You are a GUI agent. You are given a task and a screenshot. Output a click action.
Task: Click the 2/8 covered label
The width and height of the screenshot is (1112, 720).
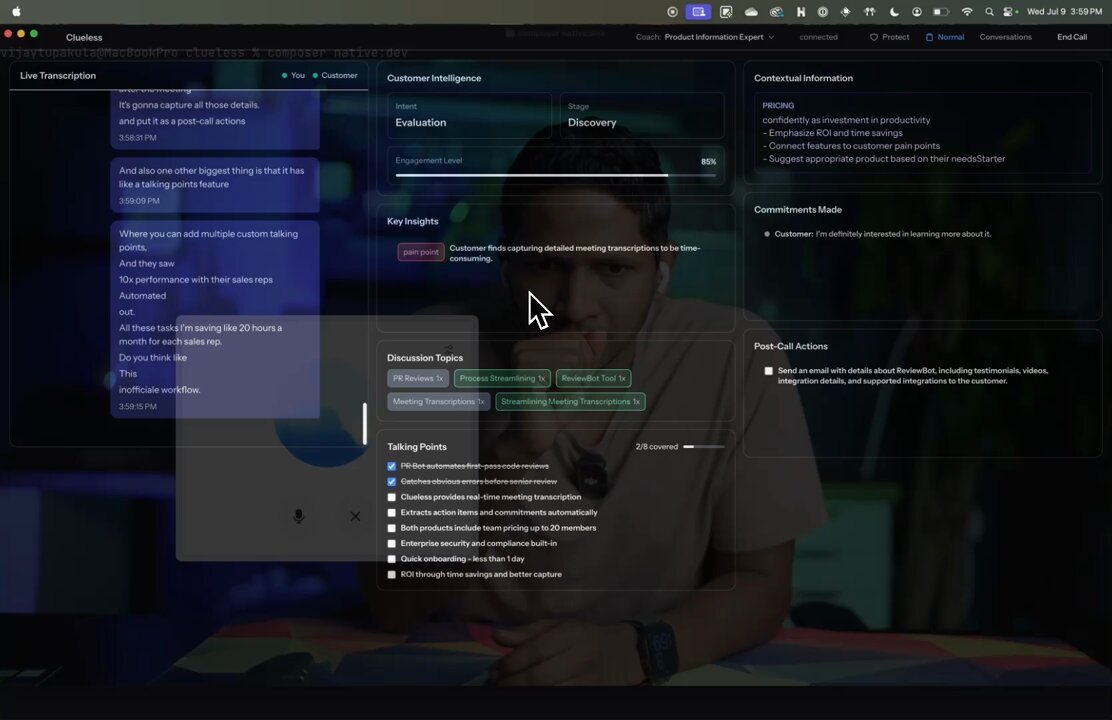click(x=656, y=447)
